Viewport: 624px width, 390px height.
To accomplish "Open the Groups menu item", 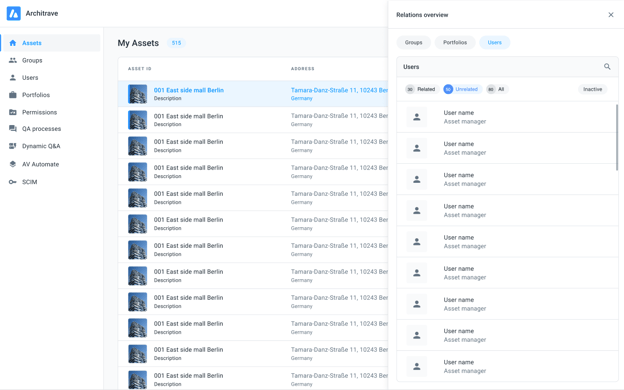I will pyautogui.click(x=32, y=60).
